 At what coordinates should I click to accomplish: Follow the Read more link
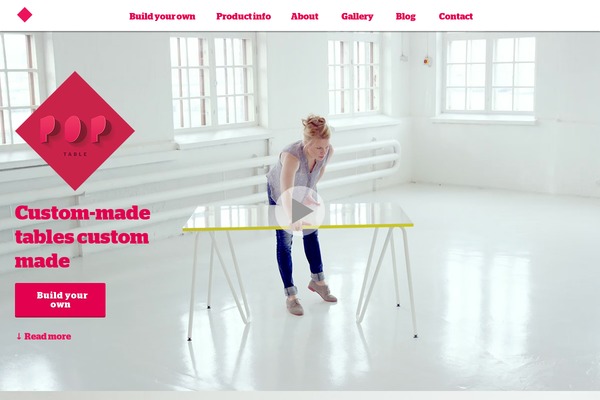(x=47, y=336)
